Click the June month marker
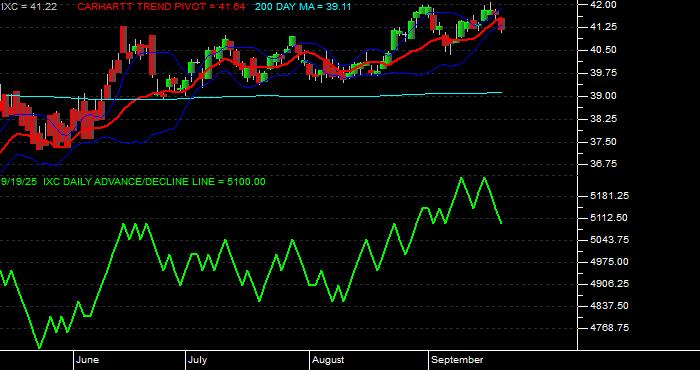Screen dimensions: 700x370 coord(88,360)
